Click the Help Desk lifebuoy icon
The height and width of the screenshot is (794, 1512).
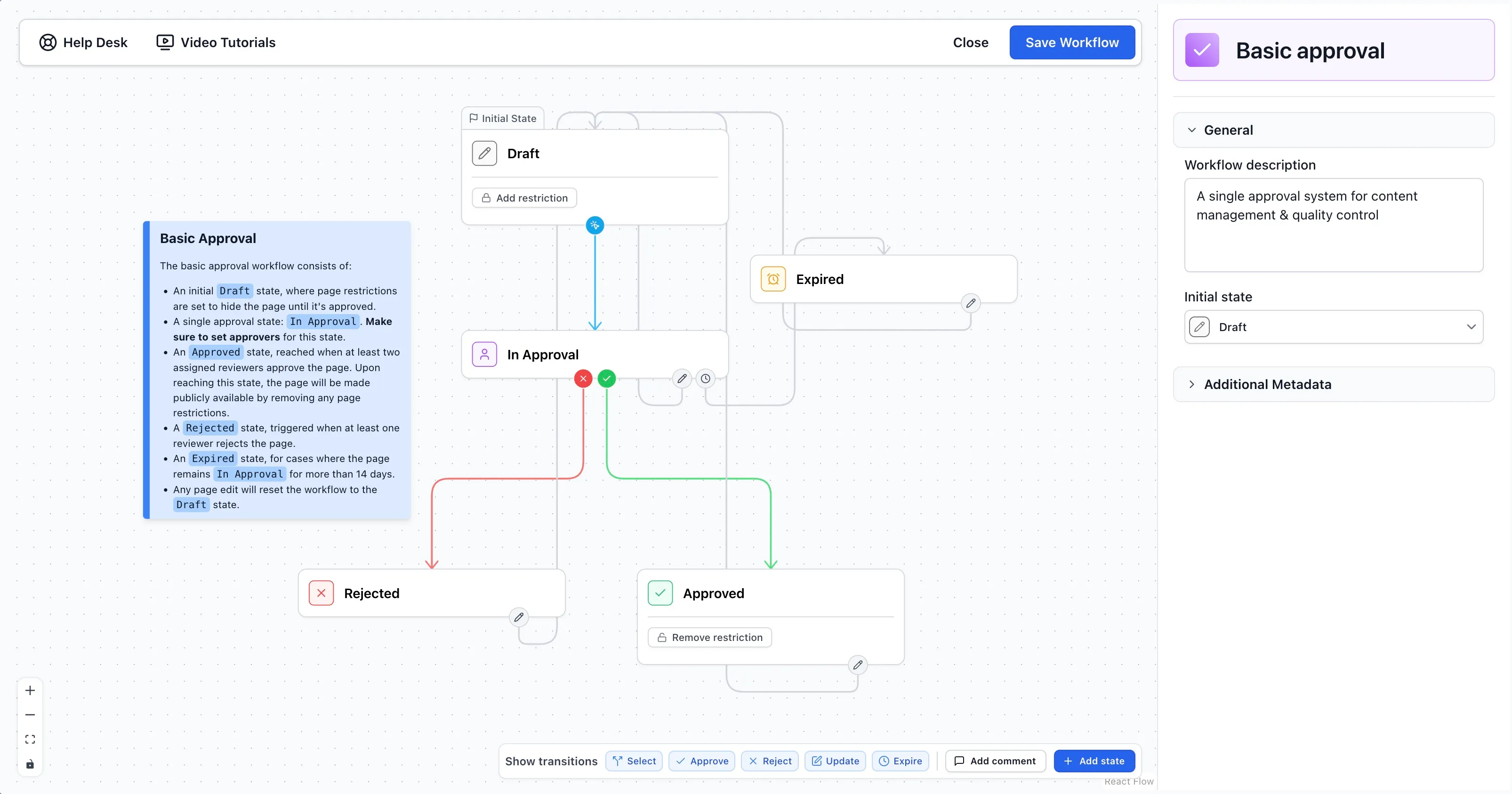pos(48,42)
